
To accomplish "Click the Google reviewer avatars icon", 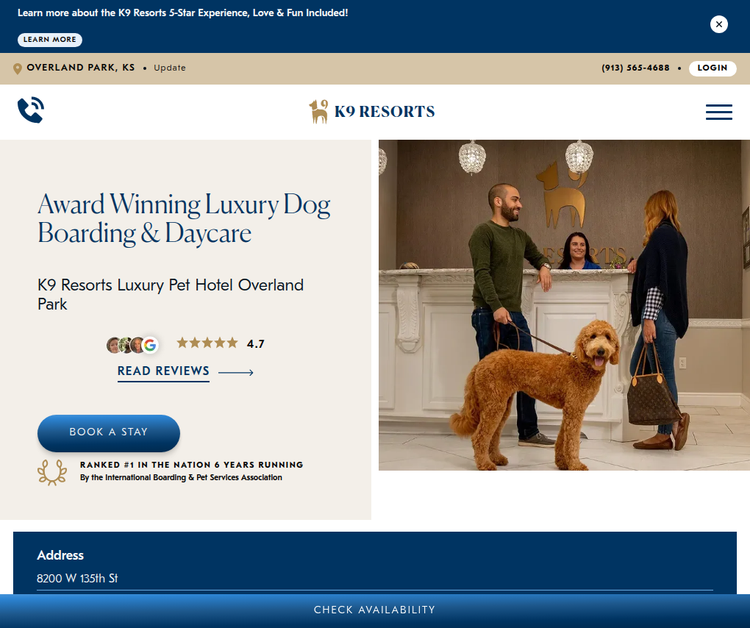I will (132, 345).
